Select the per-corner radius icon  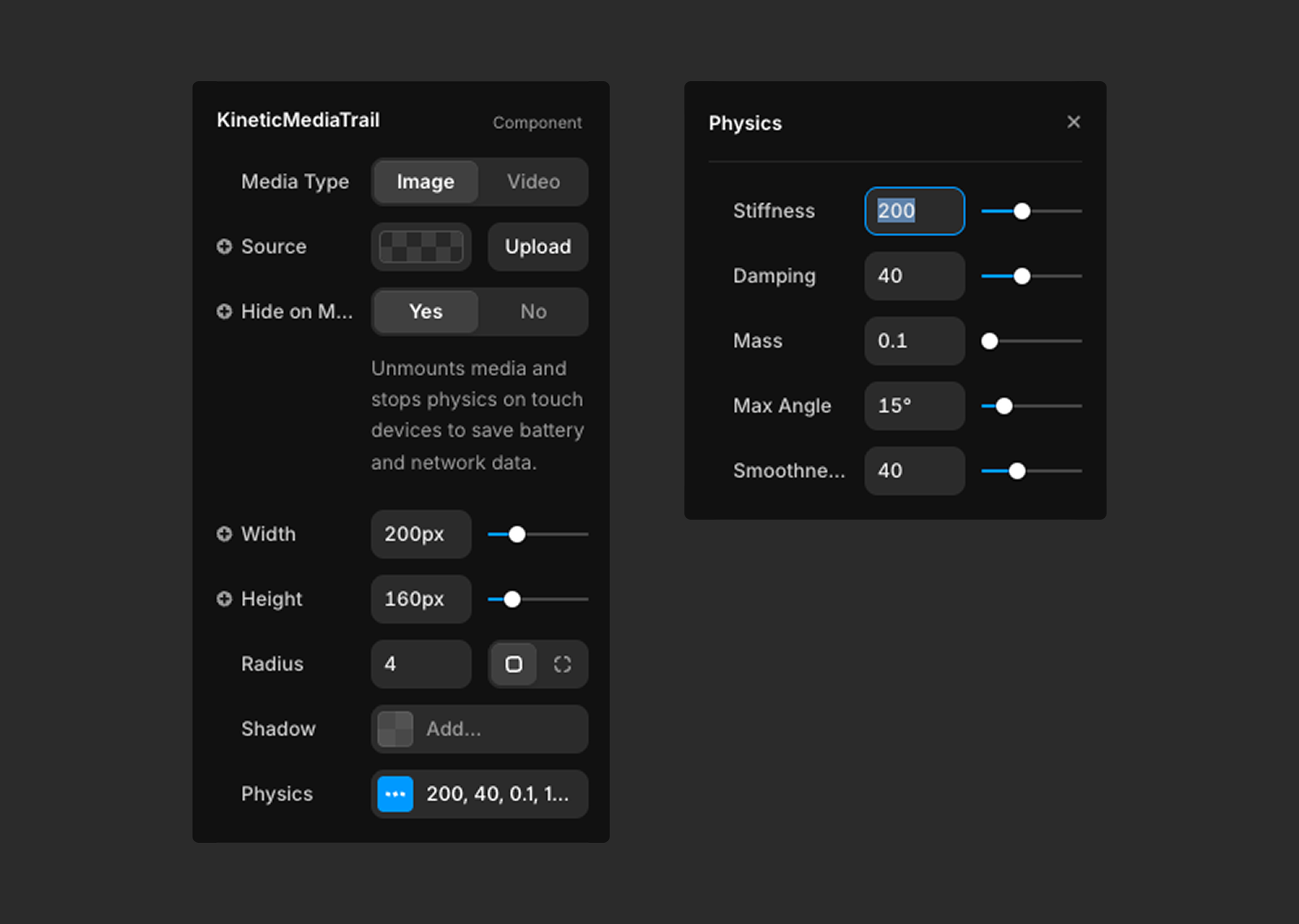click(562, 664)
